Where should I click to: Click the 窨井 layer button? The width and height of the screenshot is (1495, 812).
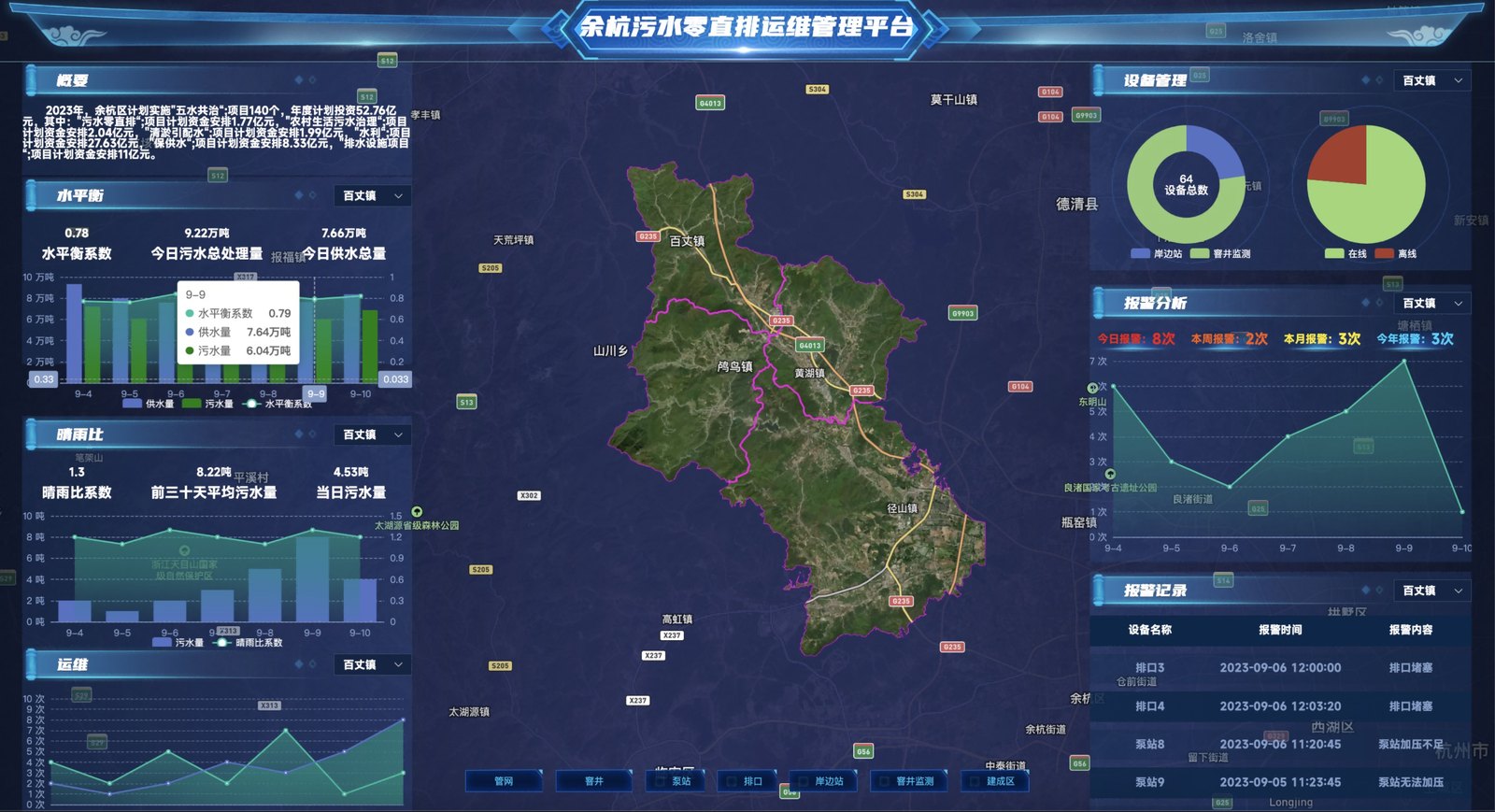point(594,781)
